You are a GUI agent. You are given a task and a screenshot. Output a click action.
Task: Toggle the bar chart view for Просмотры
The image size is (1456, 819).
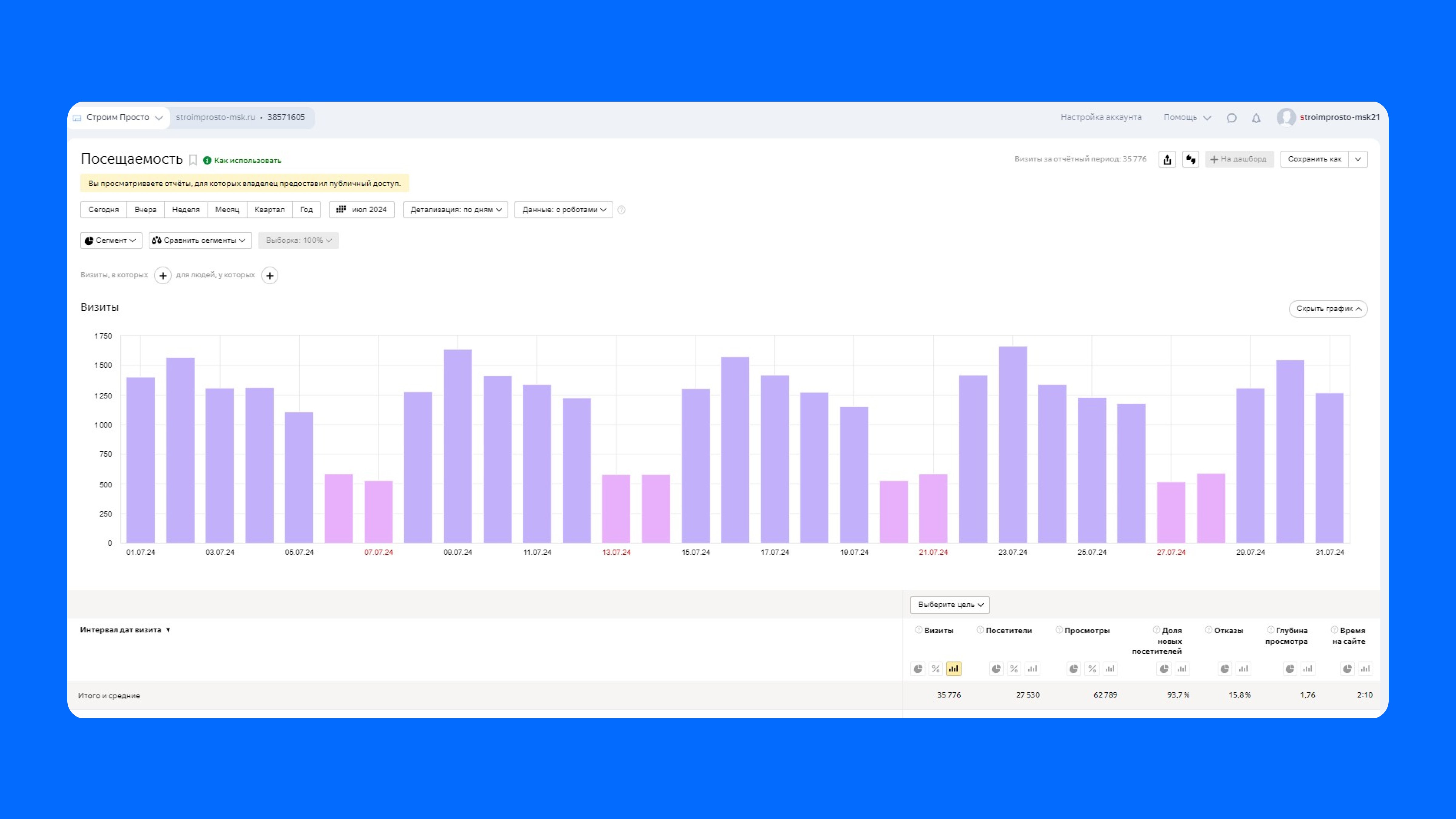pos(1110,669)
